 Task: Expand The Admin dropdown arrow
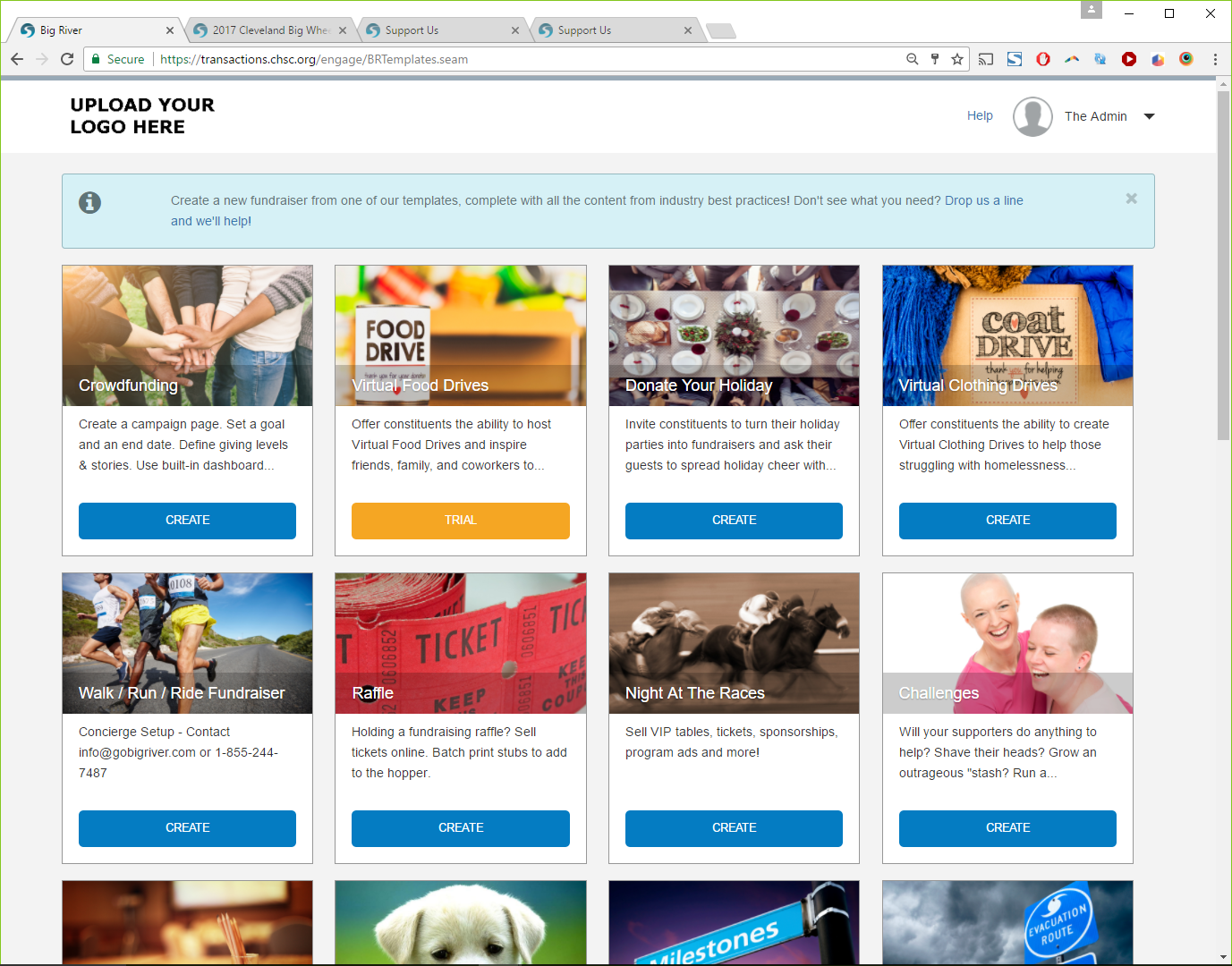(x=1150, y=116)
